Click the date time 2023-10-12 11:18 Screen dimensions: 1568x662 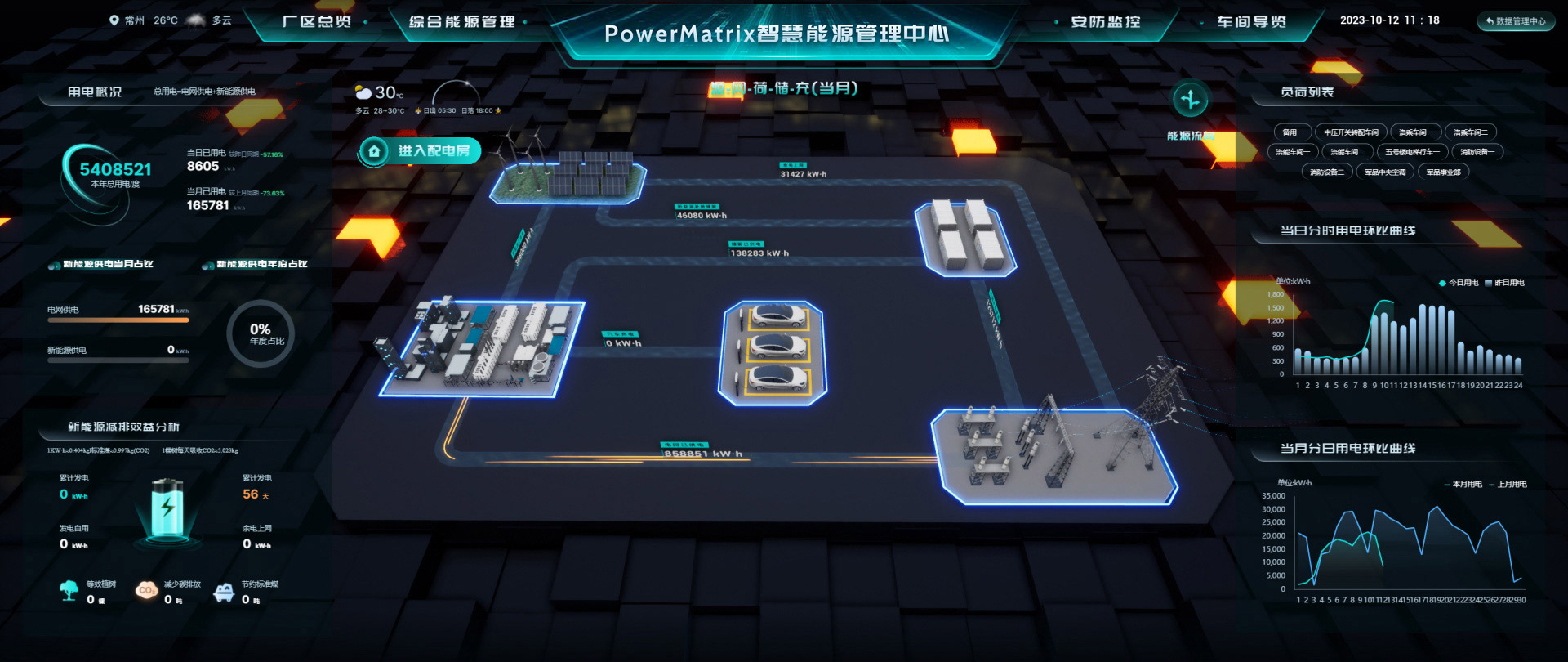pyautogui.click(x=1390, y=20)
